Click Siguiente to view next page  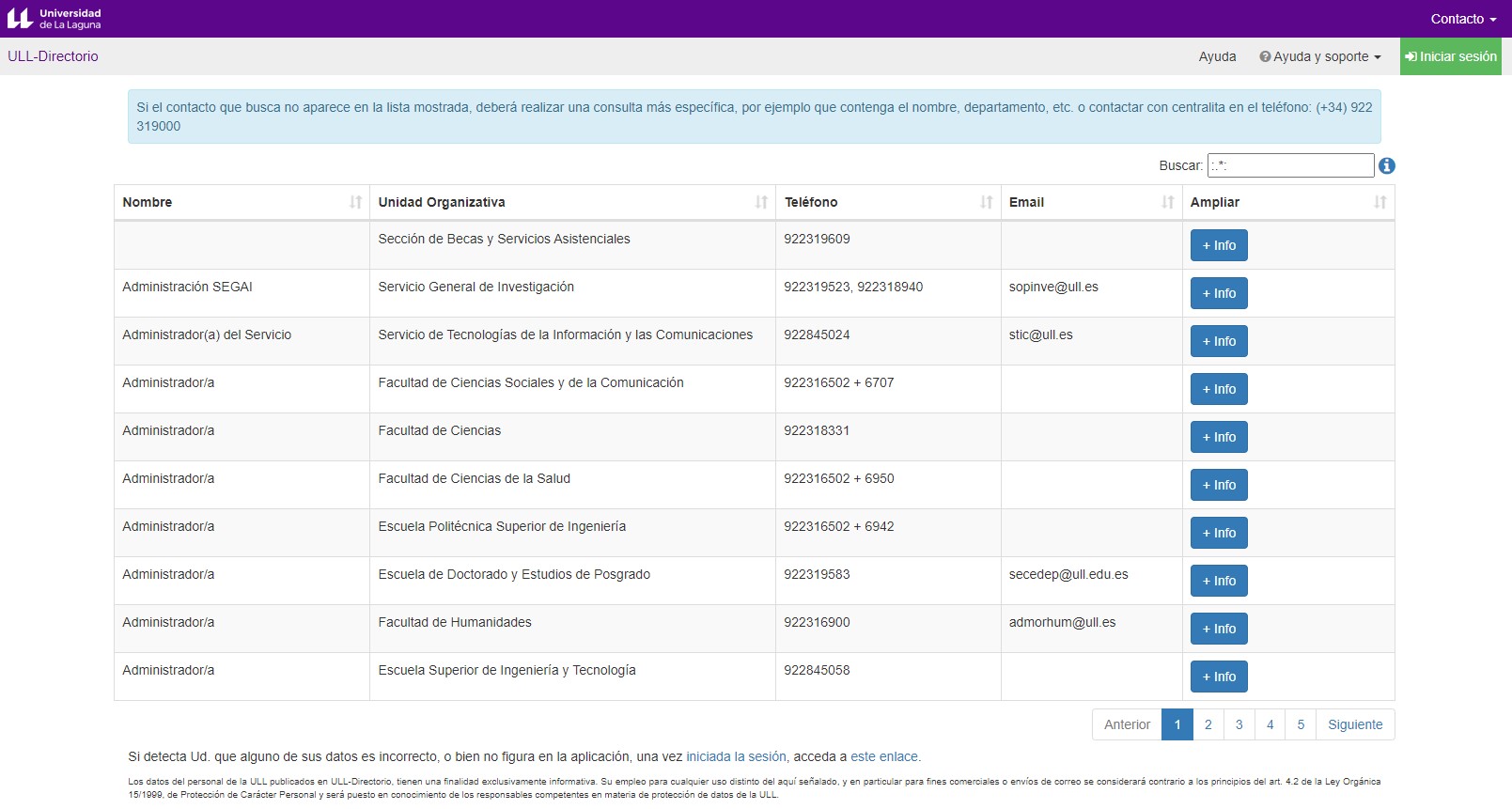click(1354, 724)
